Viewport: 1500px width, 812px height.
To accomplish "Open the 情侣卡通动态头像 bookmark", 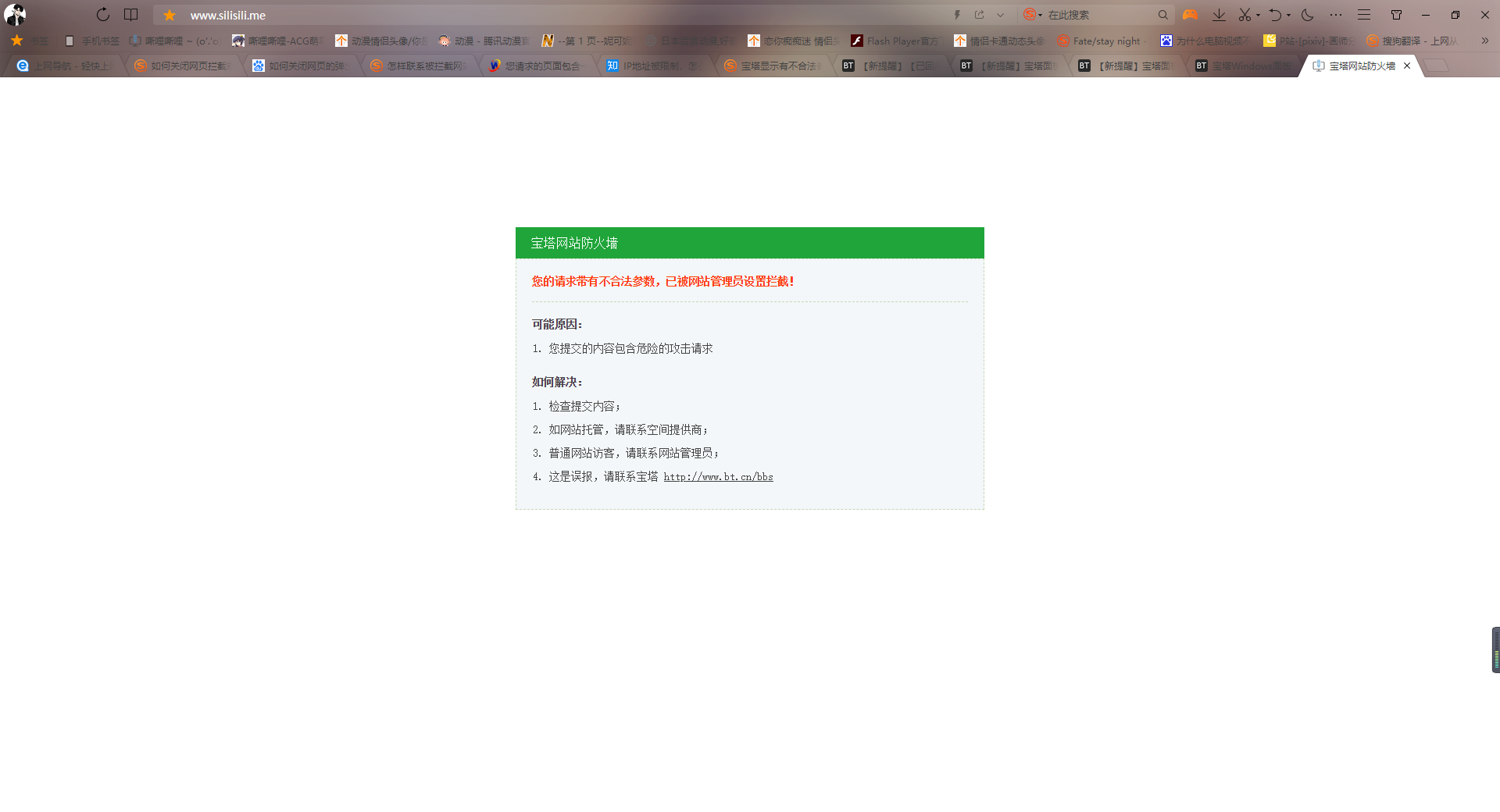I will [x=1000, y=41].
